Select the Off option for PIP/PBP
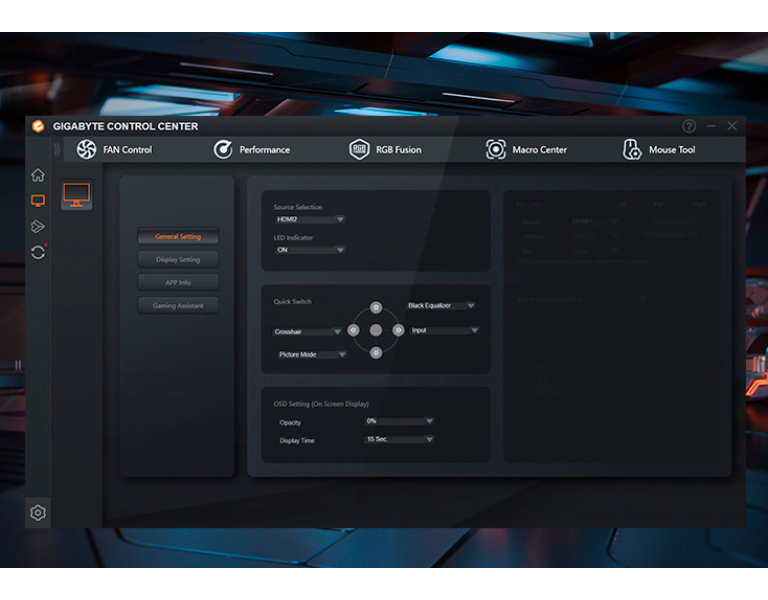 point(621,205)
